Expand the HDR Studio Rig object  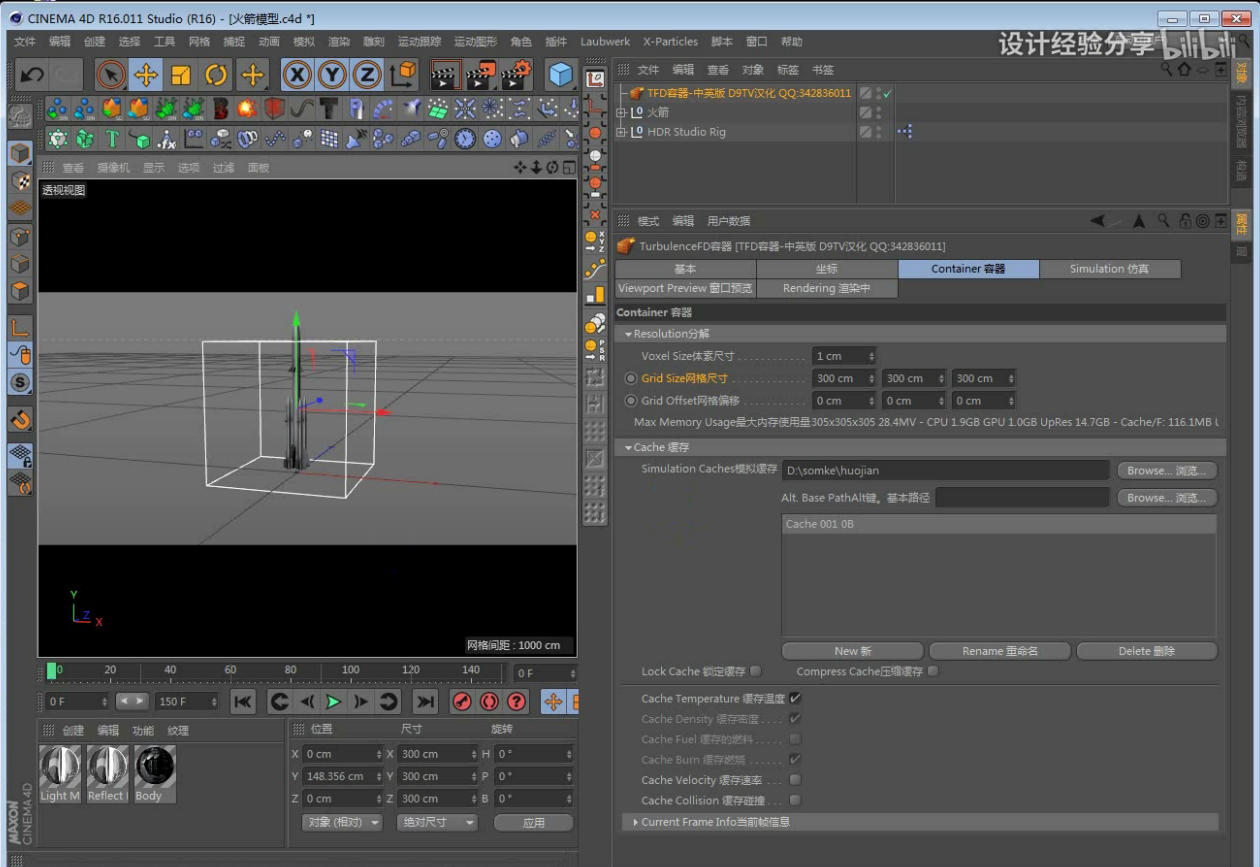coord(621,132)
